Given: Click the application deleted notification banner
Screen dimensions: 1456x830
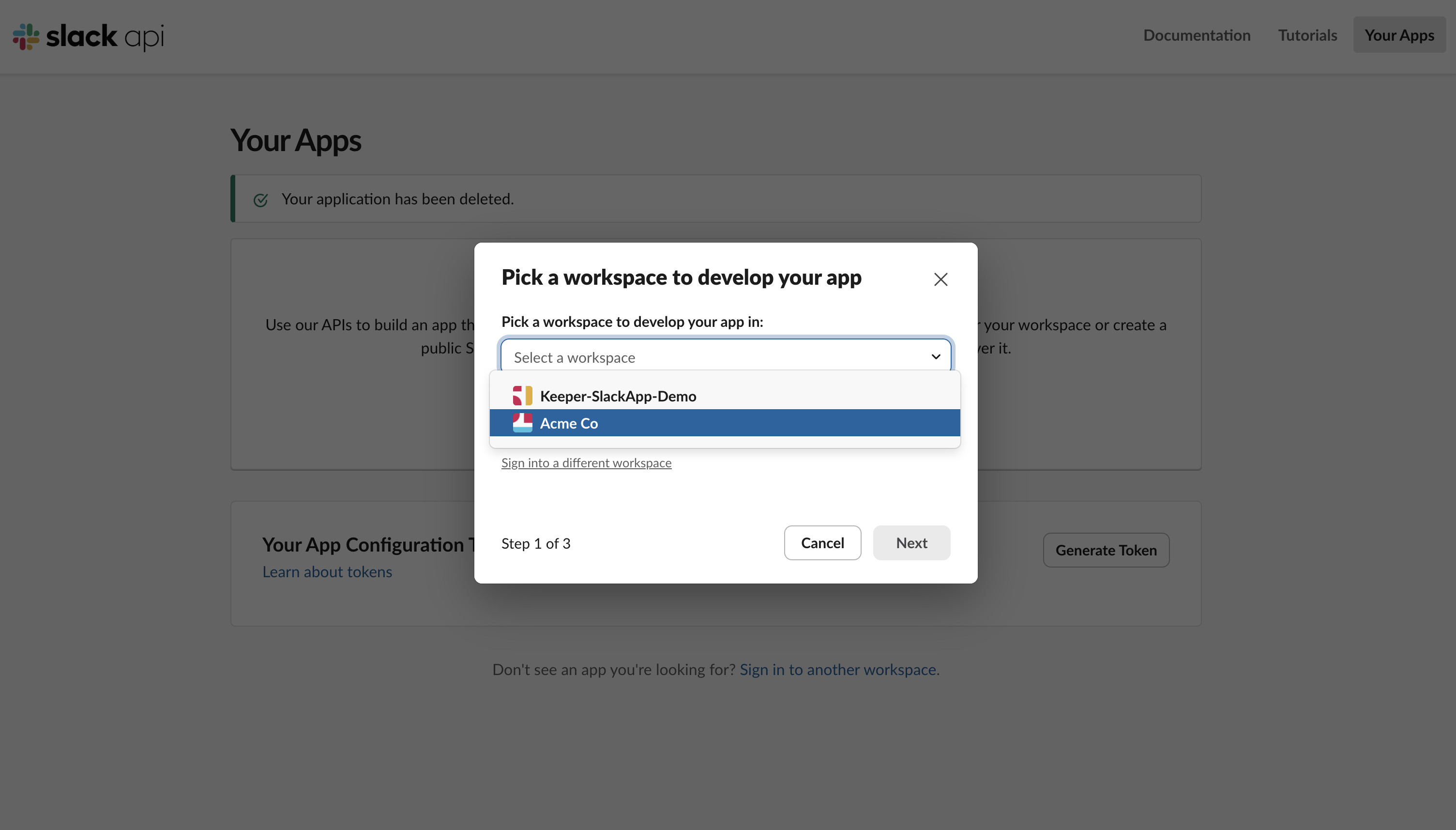Looking at the screenshot, I should tap(715, 199).
